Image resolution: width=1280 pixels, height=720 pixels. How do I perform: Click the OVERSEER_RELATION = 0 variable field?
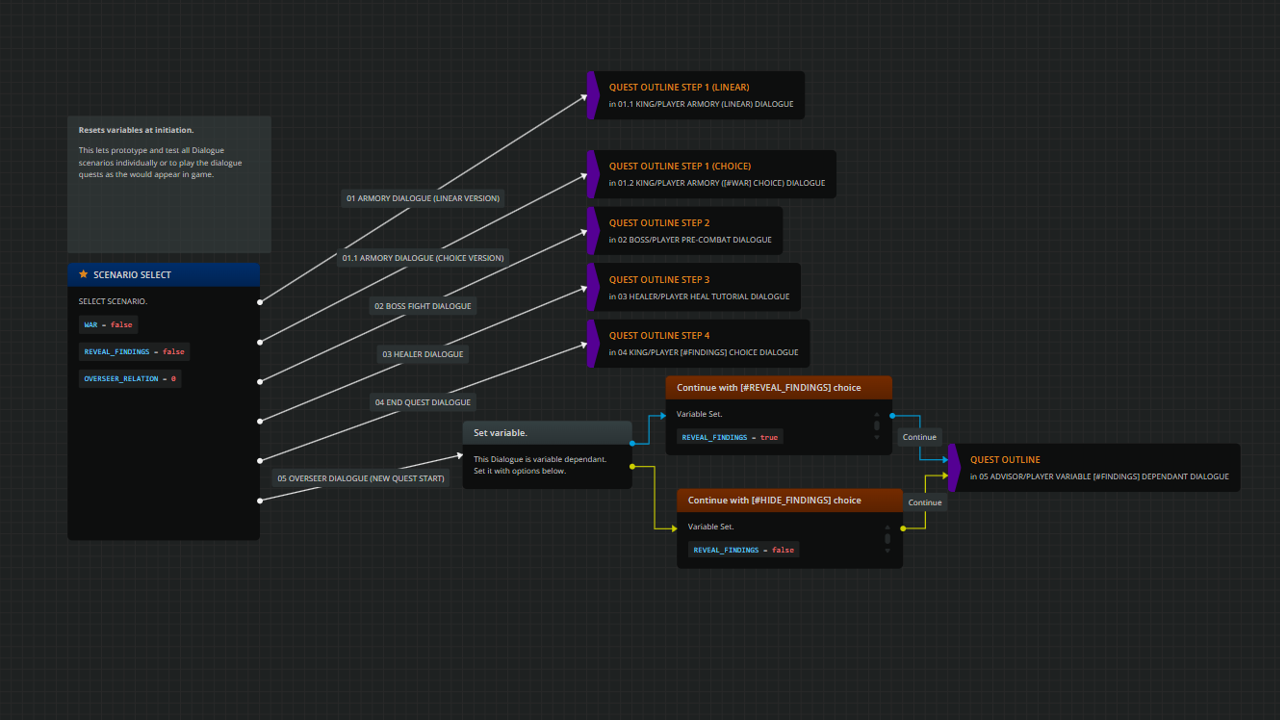tap(130, 379)
